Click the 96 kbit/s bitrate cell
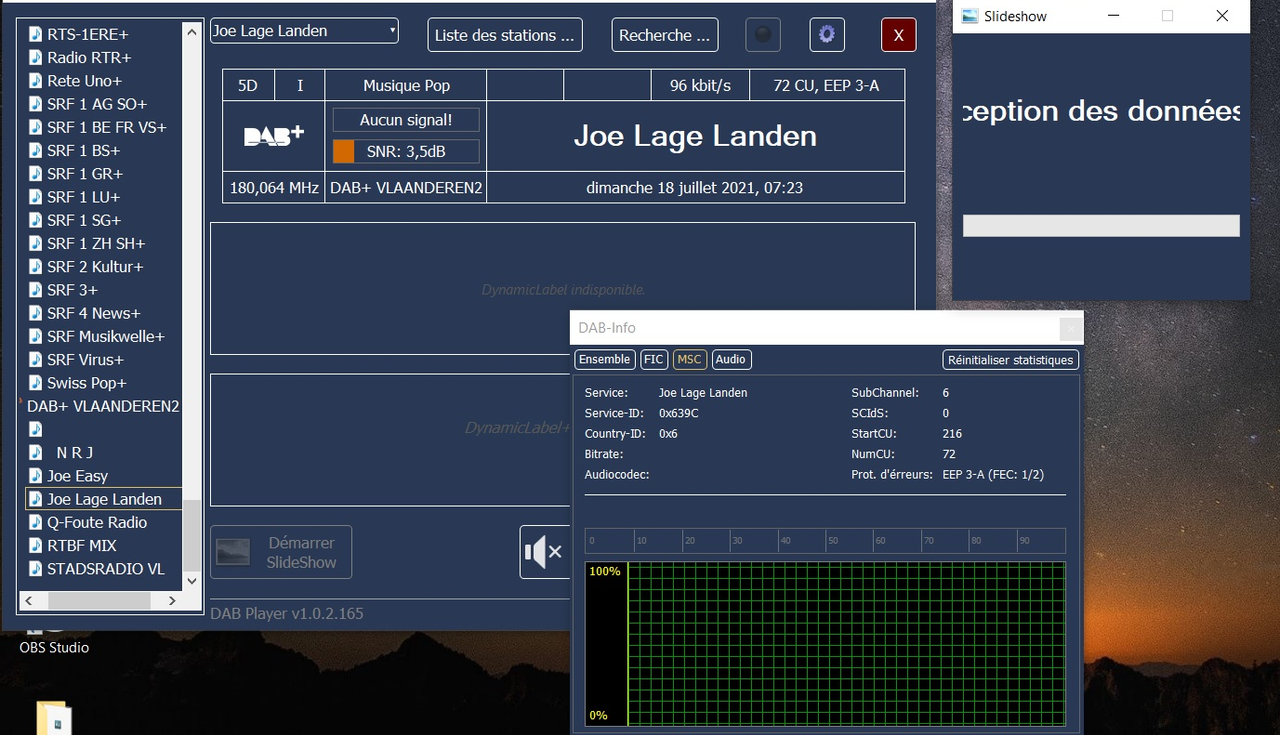The height and width of the screenshot is (735, 1280). 700,86
